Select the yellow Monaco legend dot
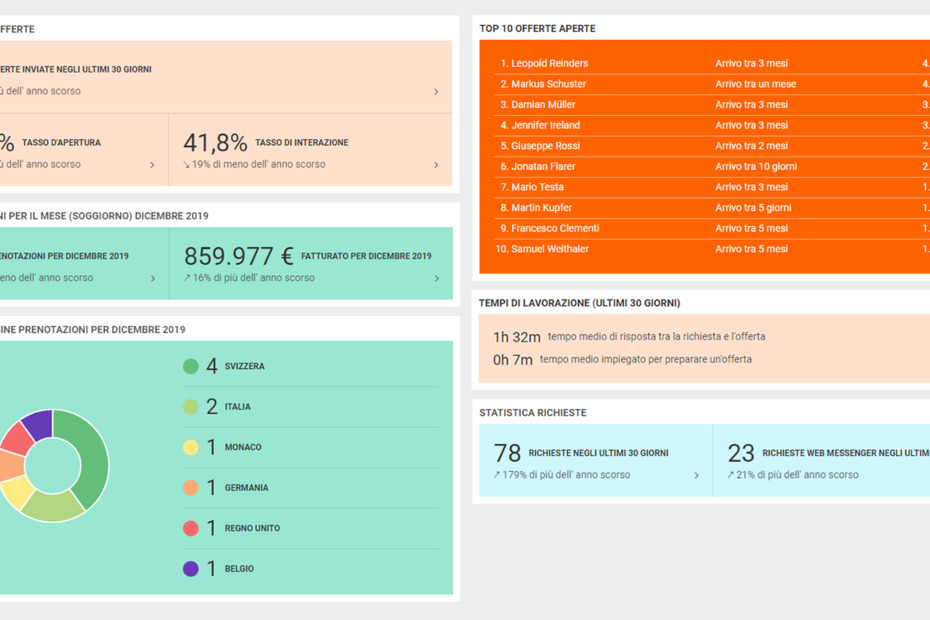The image size is (930, 620). [190, 447]
